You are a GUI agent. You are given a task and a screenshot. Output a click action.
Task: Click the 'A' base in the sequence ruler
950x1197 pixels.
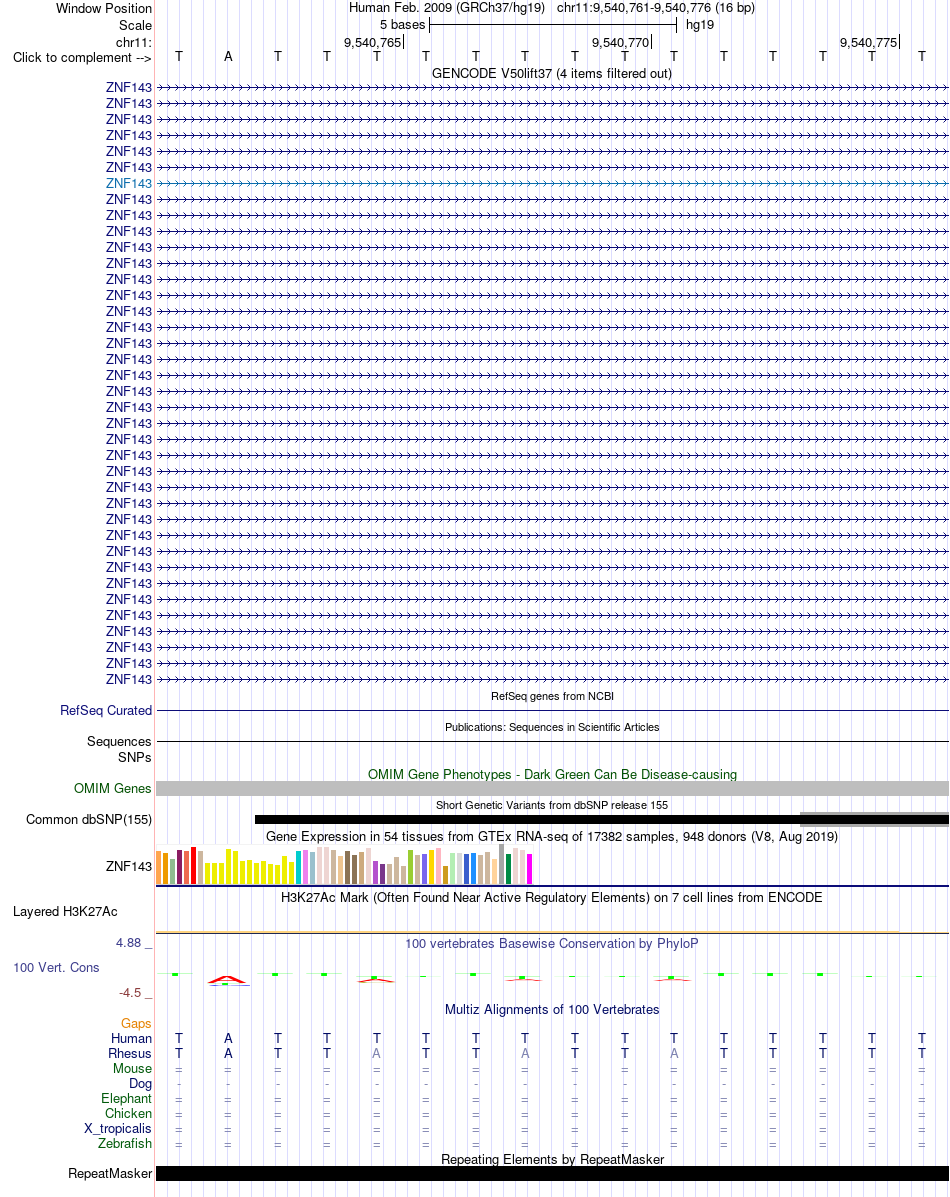[x=228, y=56]
